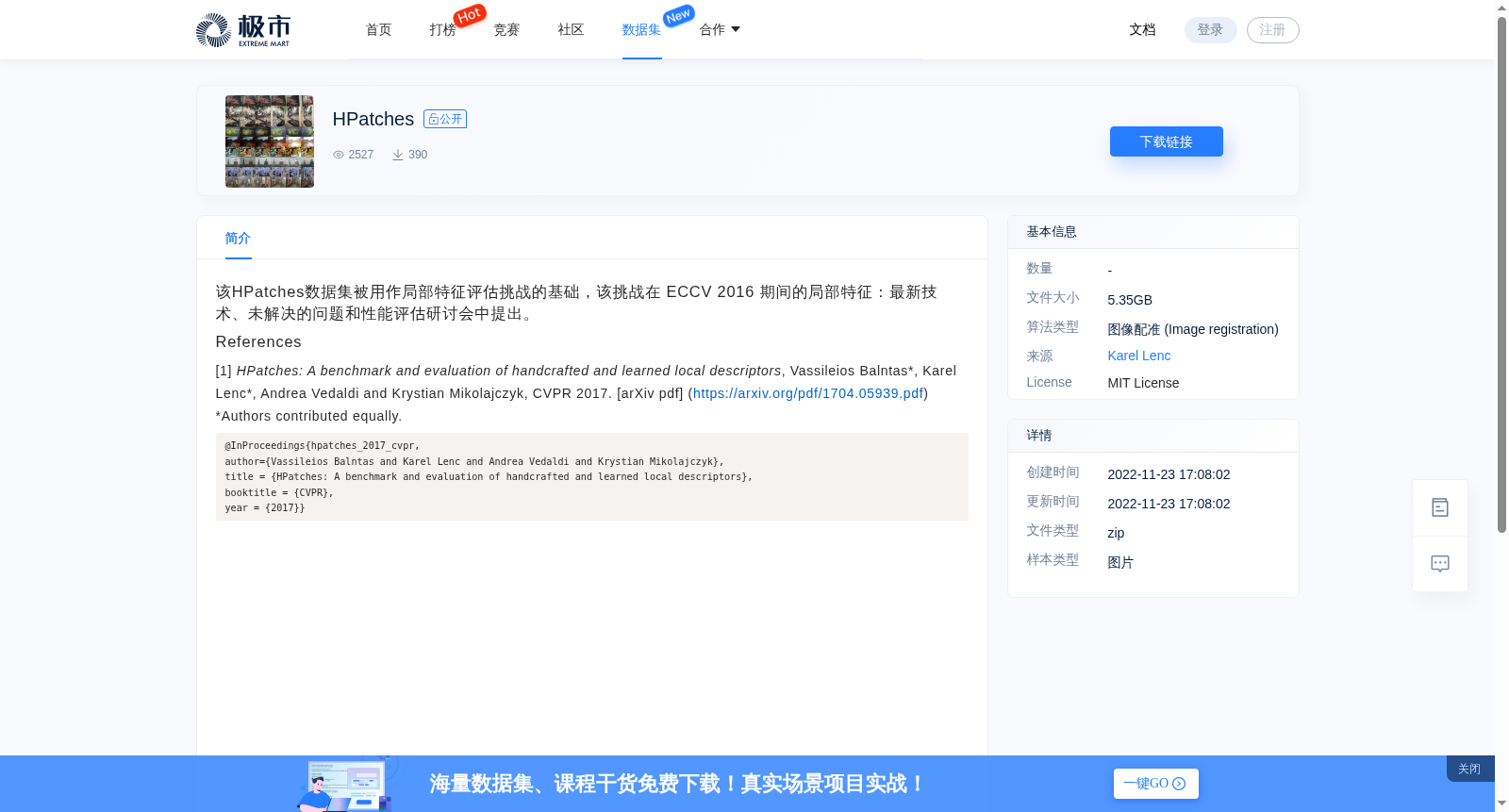Click the document icon in floating panel
Image resolution: width=1509 pixels, height=812 pixels.
1440,507
